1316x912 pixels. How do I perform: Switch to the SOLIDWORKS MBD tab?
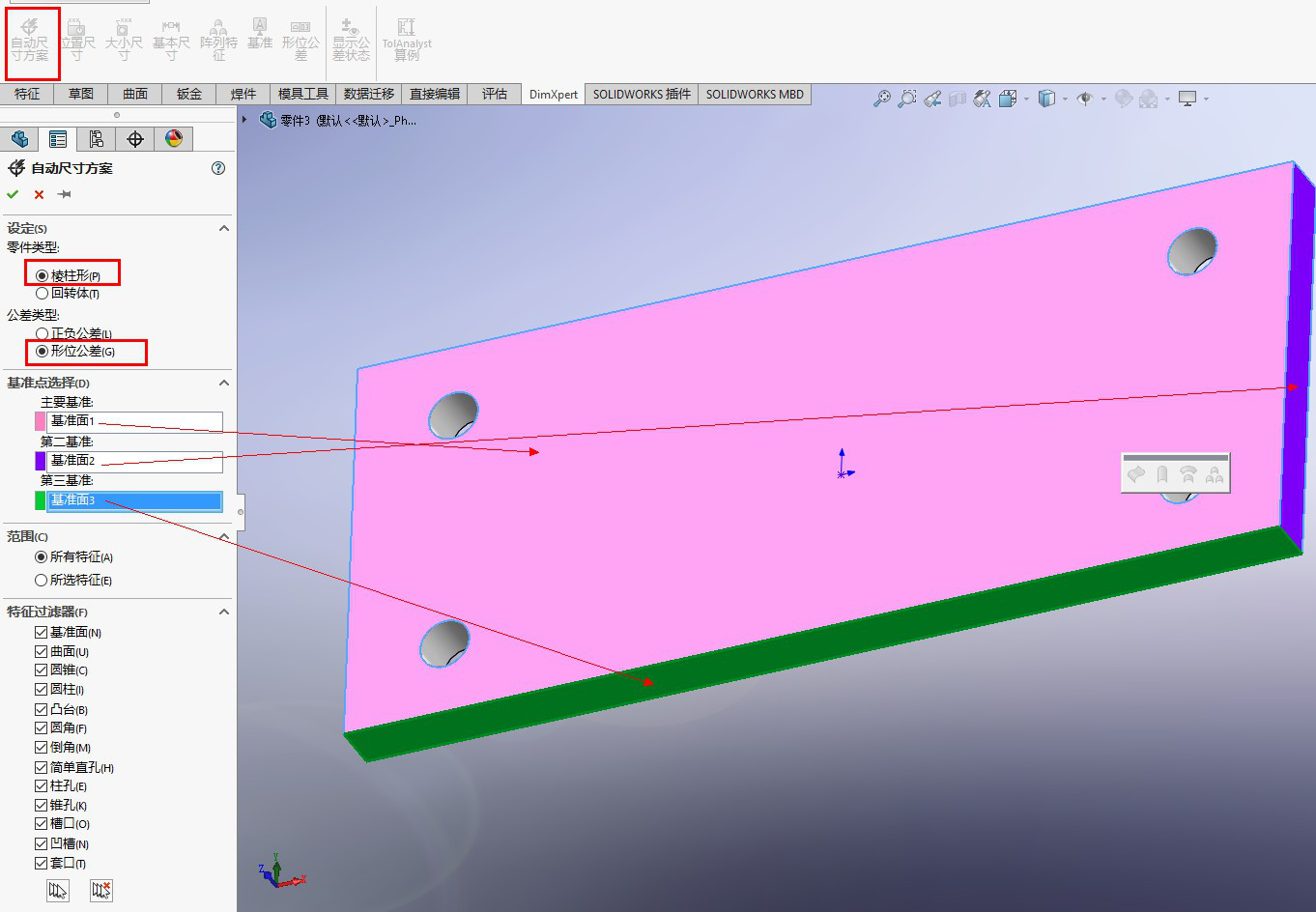tap(754, 94)
